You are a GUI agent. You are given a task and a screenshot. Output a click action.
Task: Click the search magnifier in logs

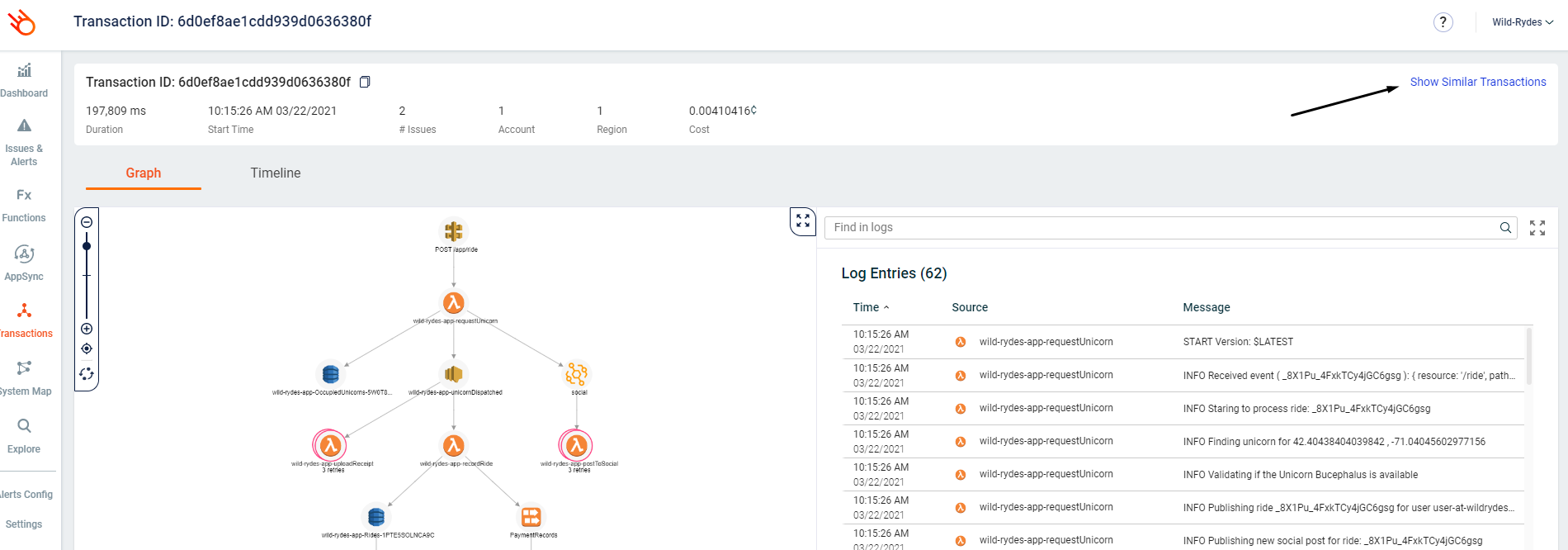(x=1505, y=228)
